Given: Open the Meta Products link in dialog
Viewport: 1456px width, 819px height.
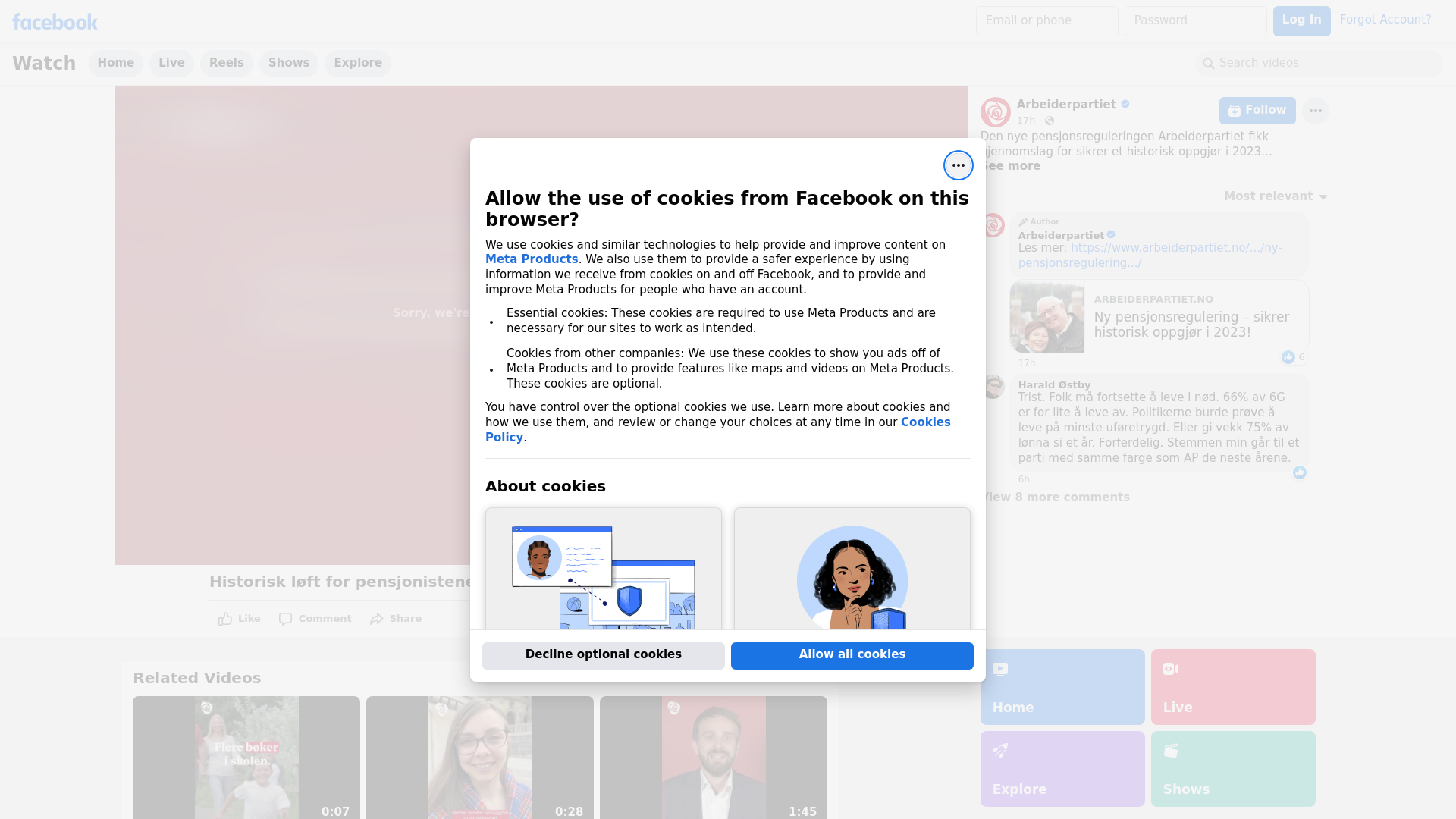Looking at the screenshot, I should pyautogui.click(x=532, y=259).
